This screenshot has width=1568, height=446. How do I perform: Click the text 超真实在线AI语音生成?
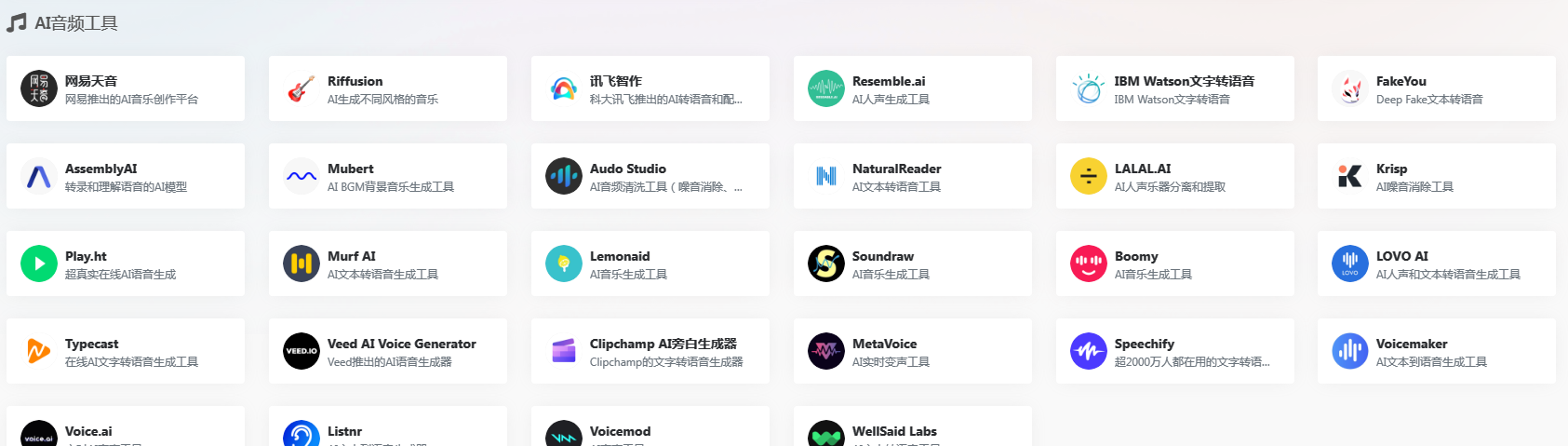tap(120, 274)
